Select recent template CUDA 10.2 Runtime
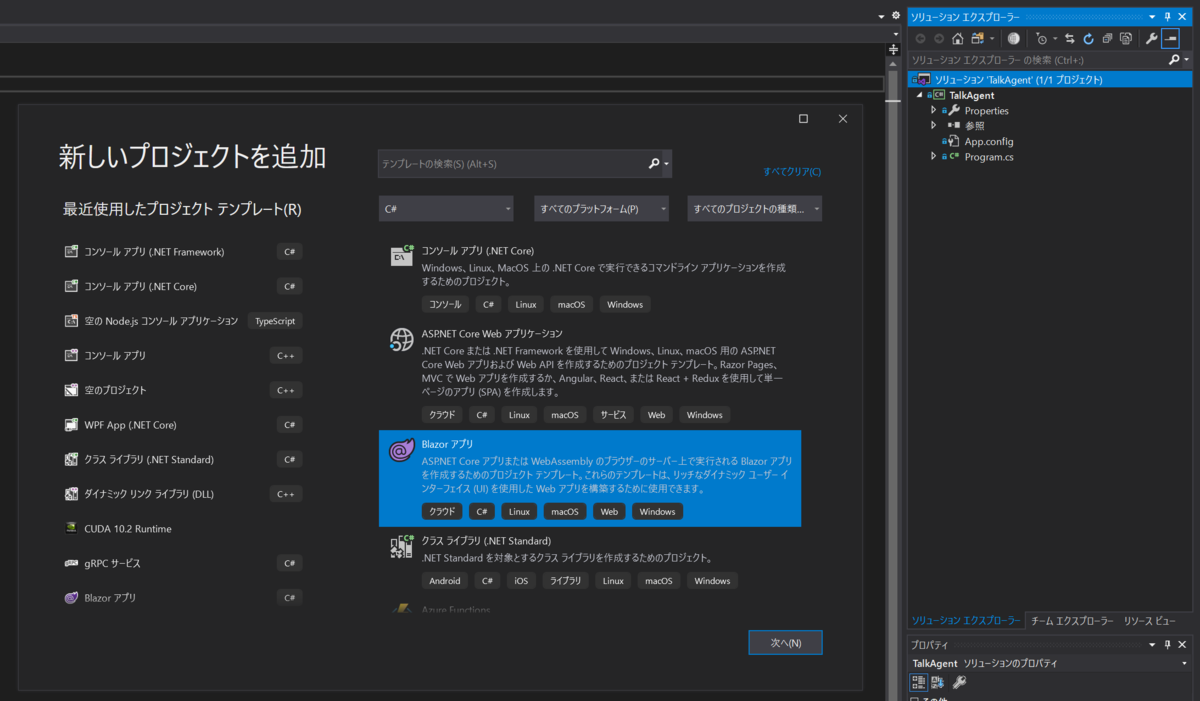Screen dimensions: 1200x701 [182, 529]
